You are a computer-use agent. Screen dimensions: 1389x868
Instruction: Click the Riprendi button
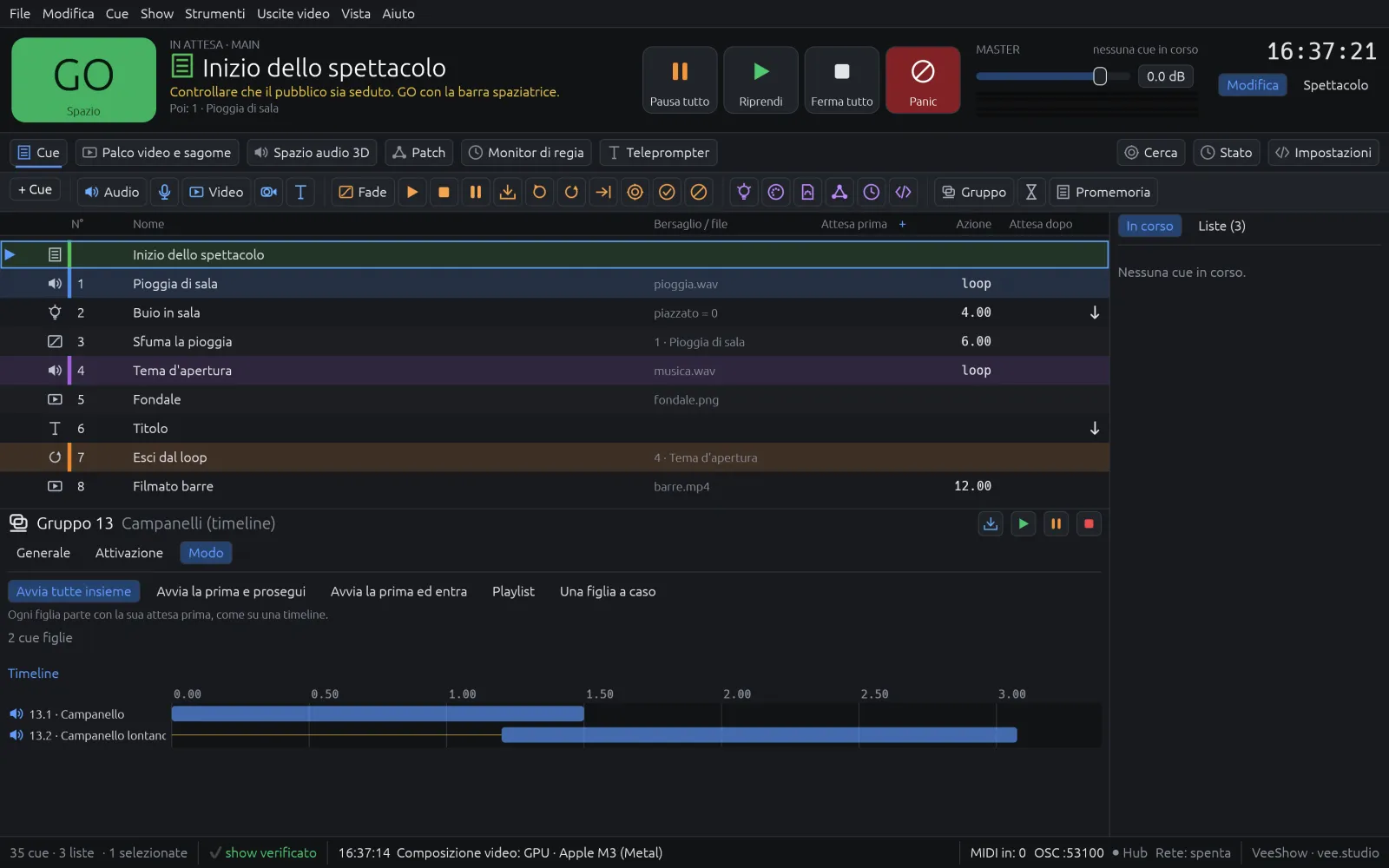click(760, 80)
